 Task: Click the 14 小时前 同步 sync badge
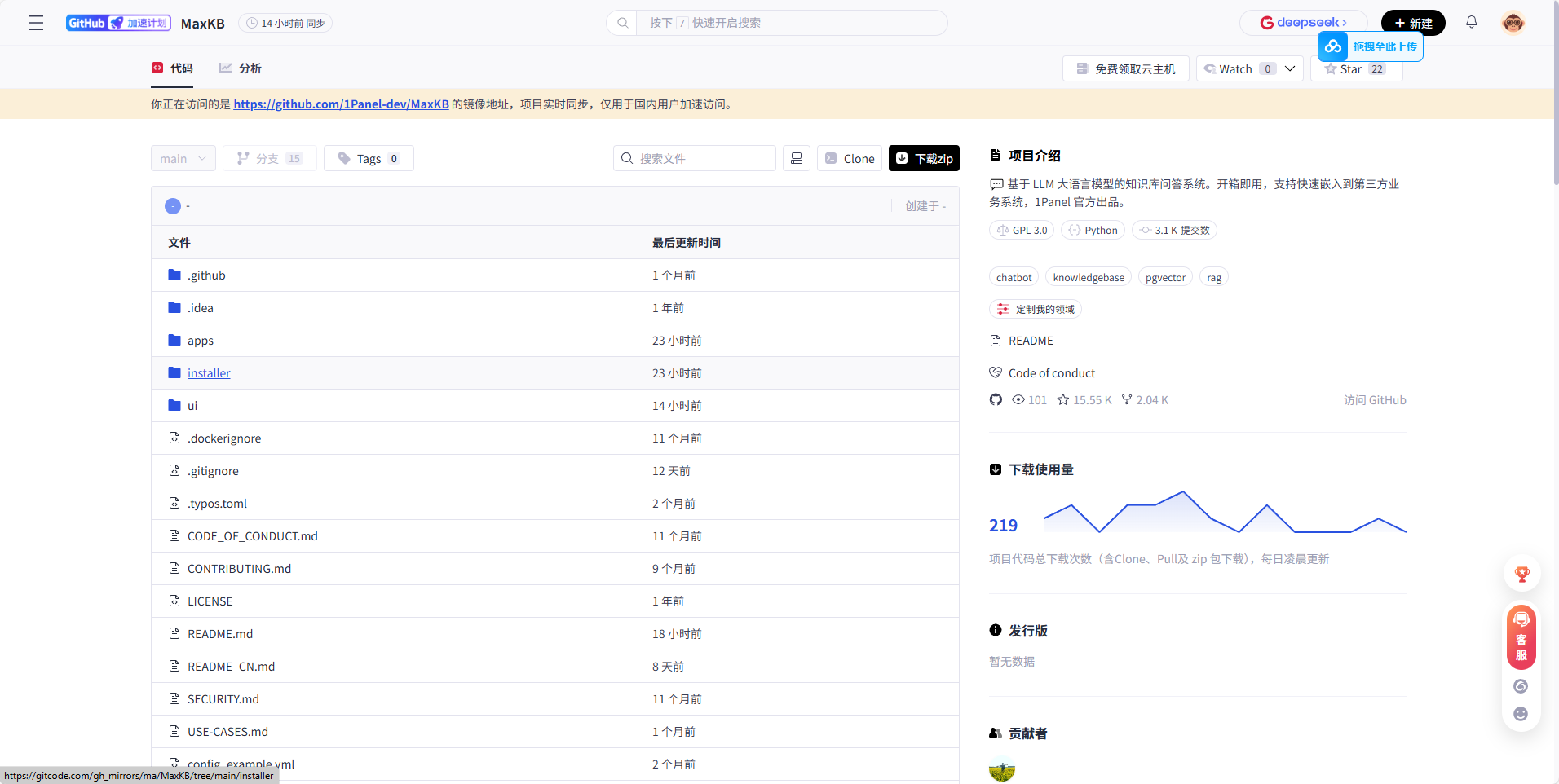pyautogui.click(x=285, y=23)
